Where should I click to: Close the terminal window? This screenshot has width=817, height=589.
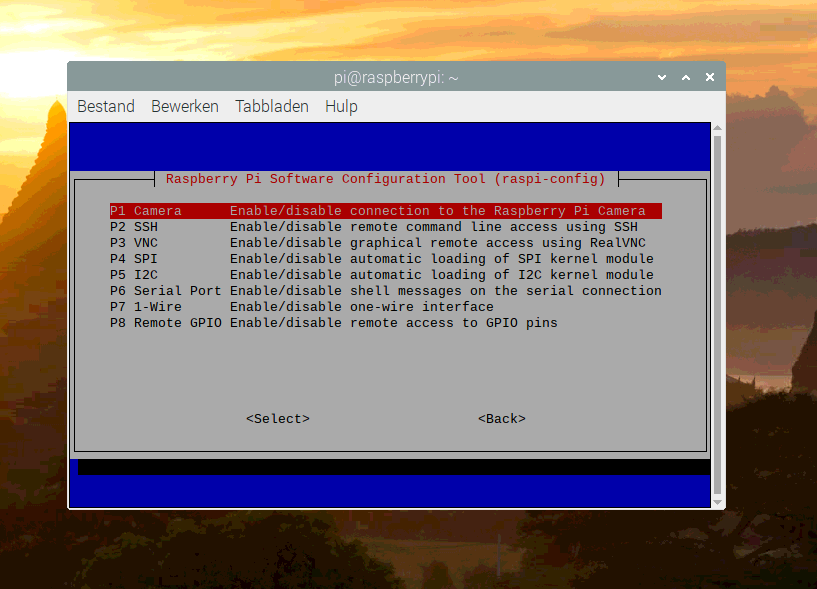click(x=710, y=77)
